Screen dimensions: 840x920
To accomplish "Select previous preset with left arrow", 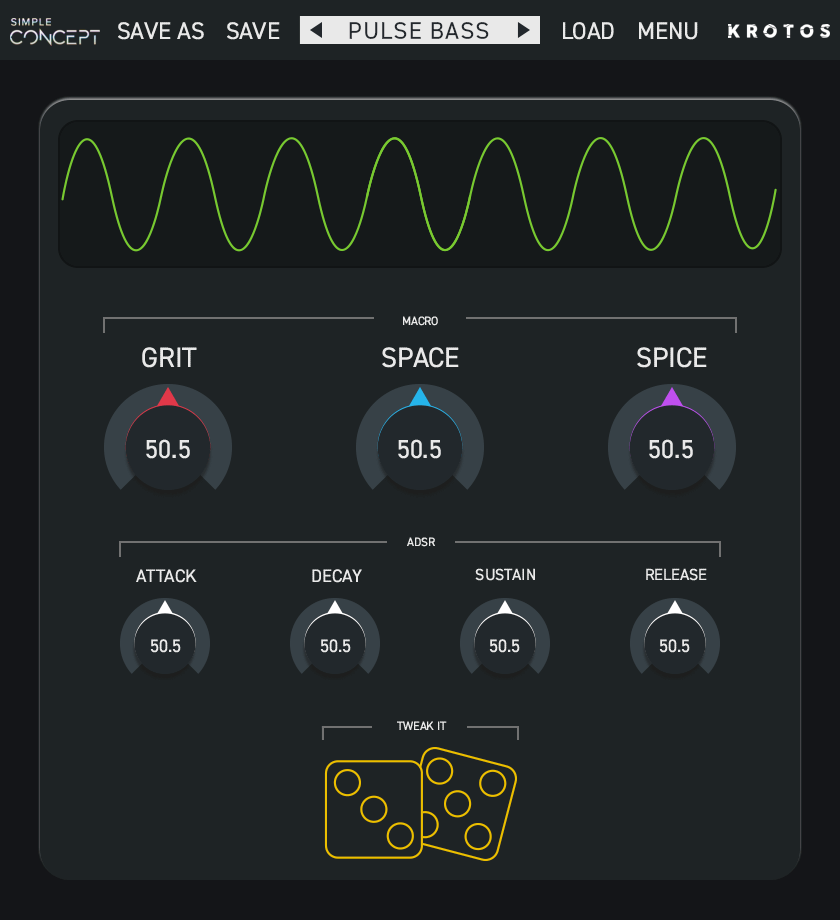I will pos(316,31).
